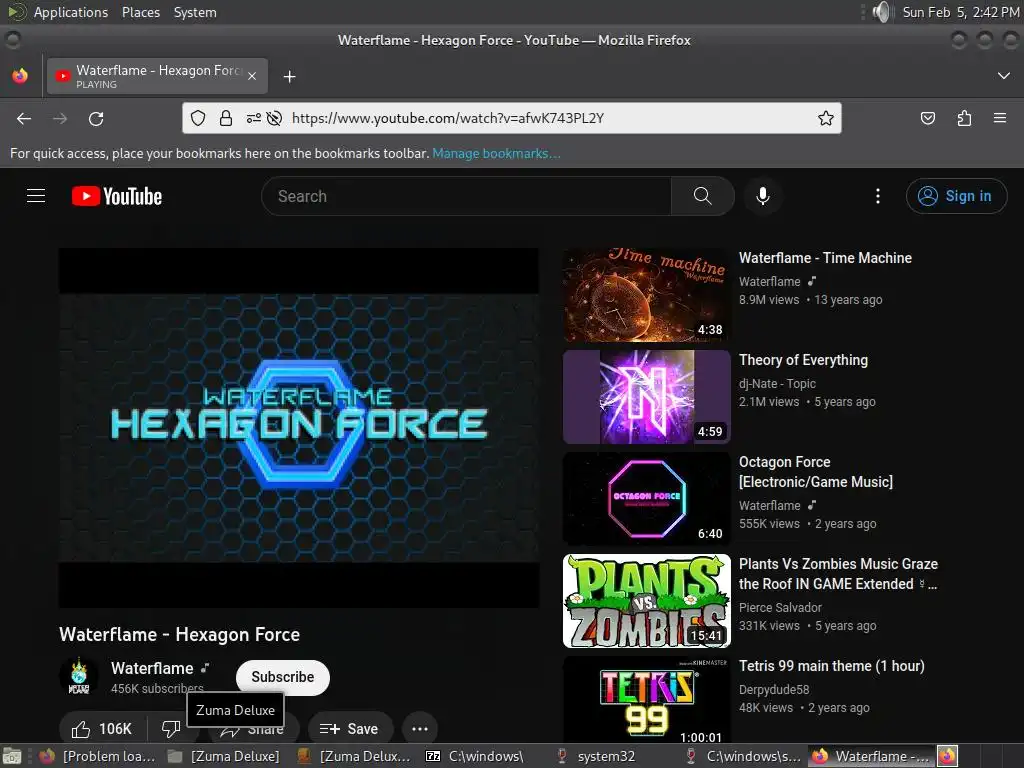Click the Derpydude58 channel name
This screenshot has width=1024, height=768.
774,690
